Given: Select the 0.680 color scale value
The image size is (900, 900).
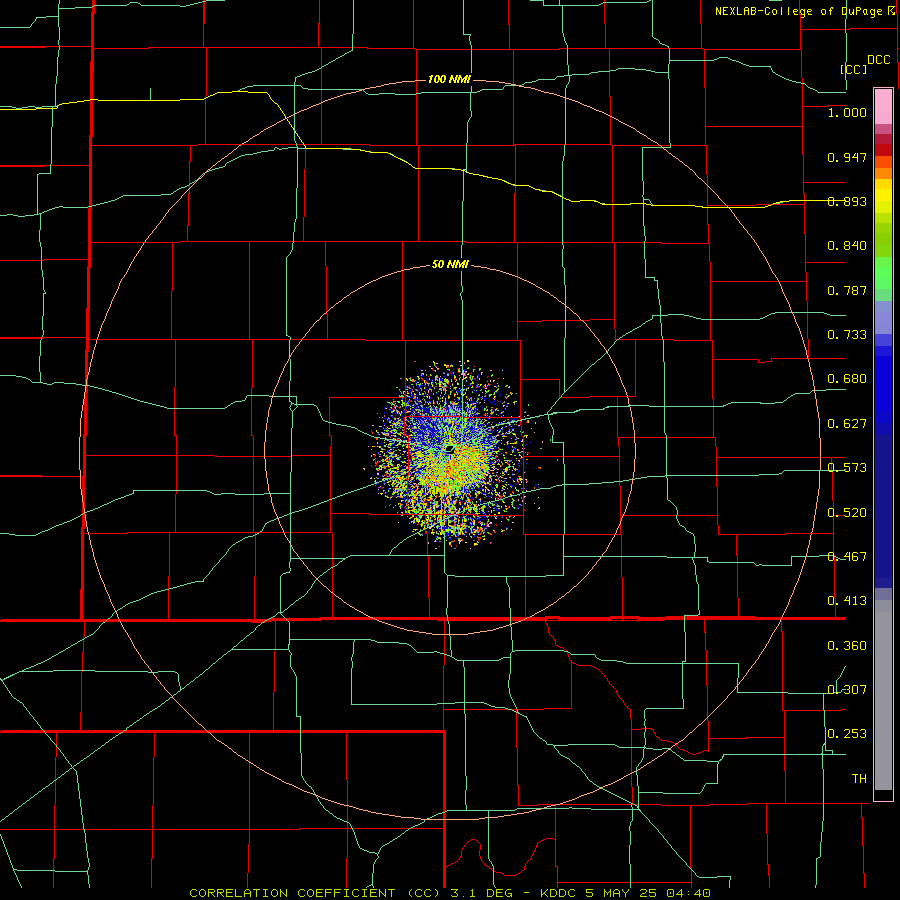Looking at the screenshot, I should [847, 379].
